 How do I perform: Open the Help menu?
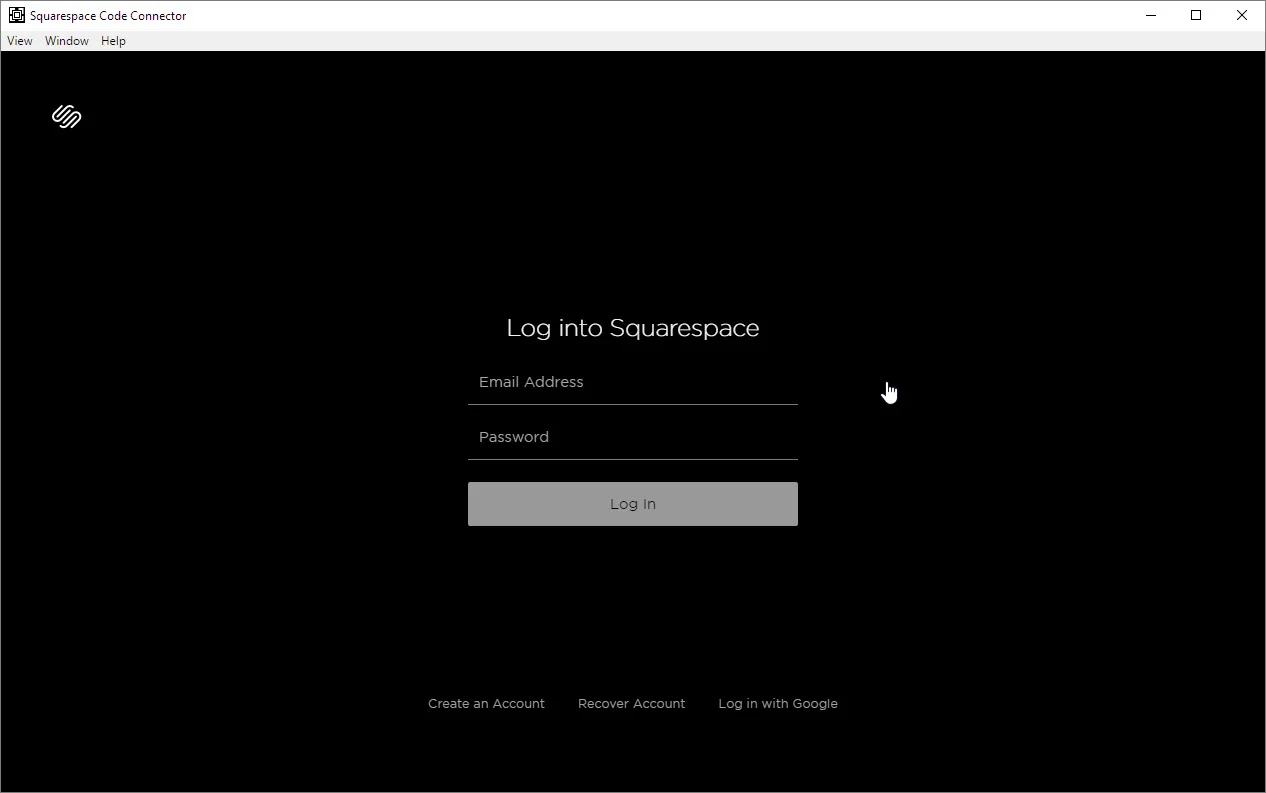click(x=113, y=41)
